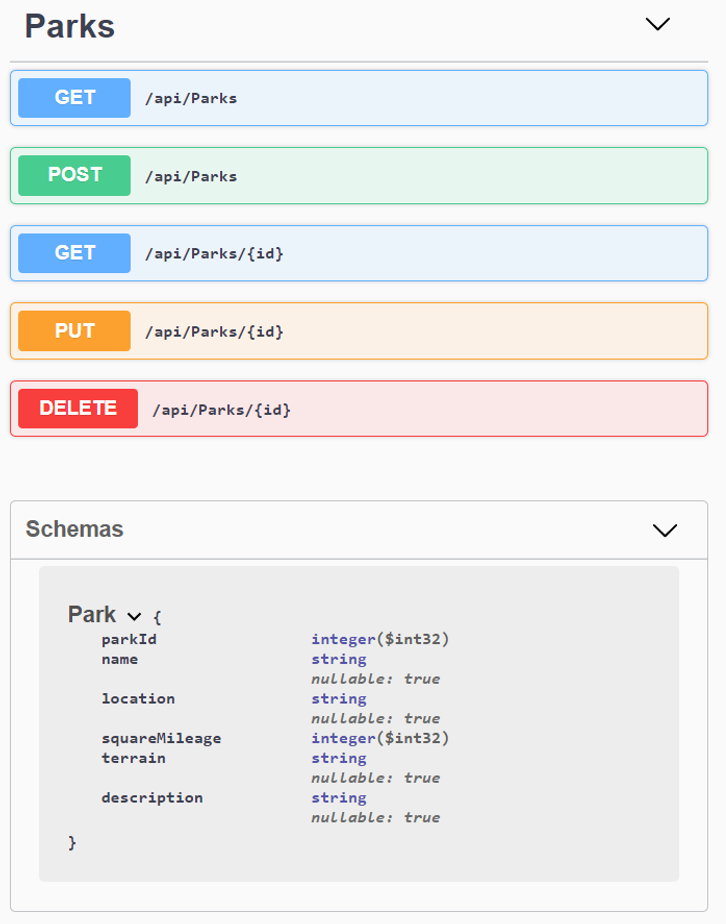This screenshot has height=924, width=726.
Task: Collapse the Parks section chevron
Action: tap(657, 24)
